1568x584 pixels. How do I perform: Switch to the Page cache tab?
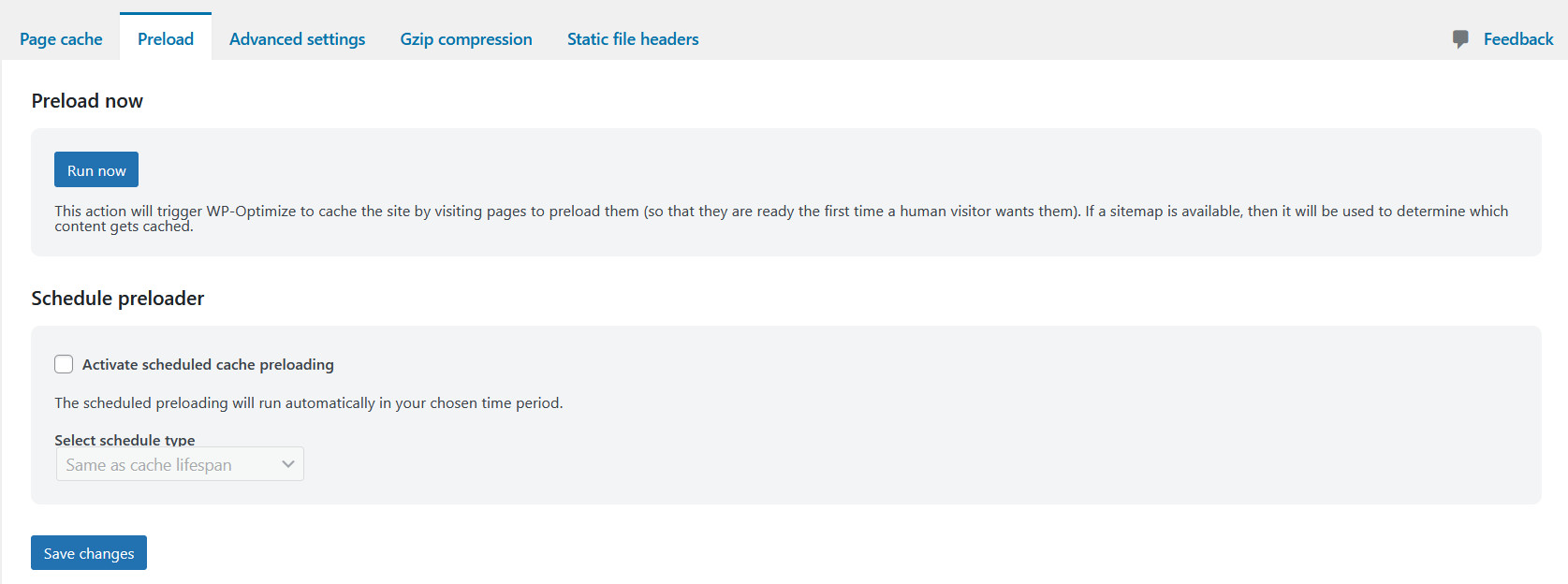point(61,38)
